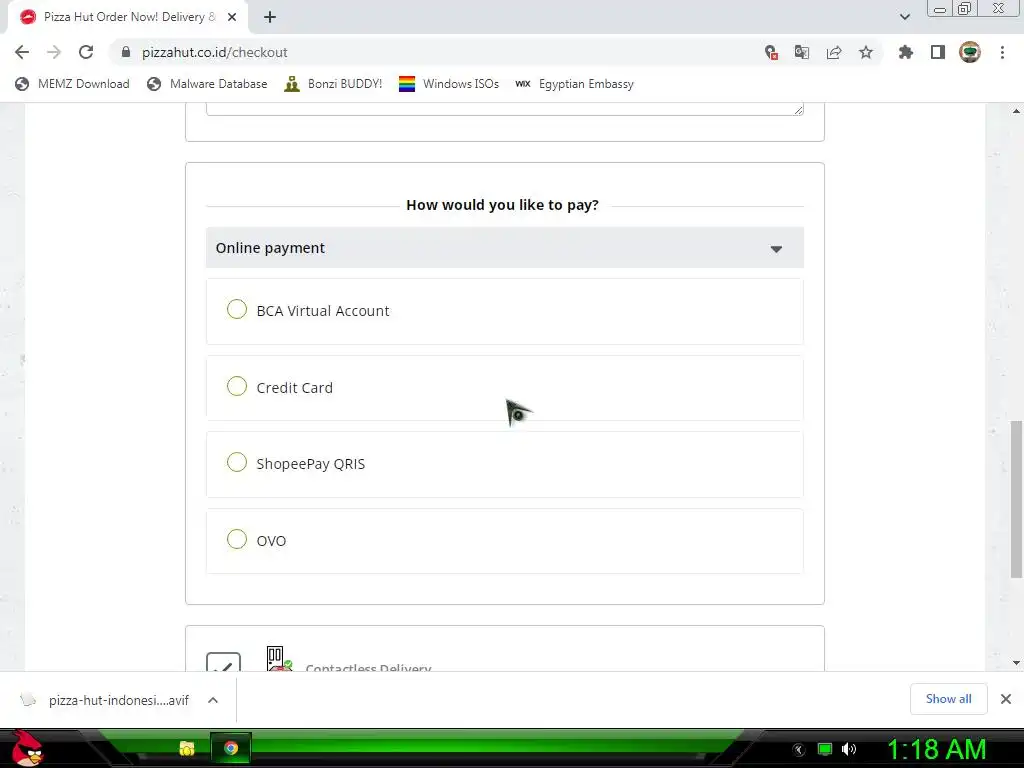This screenshot has height=768, width=1024.
Task: Translate this page icon
Action: pos(802,52)
